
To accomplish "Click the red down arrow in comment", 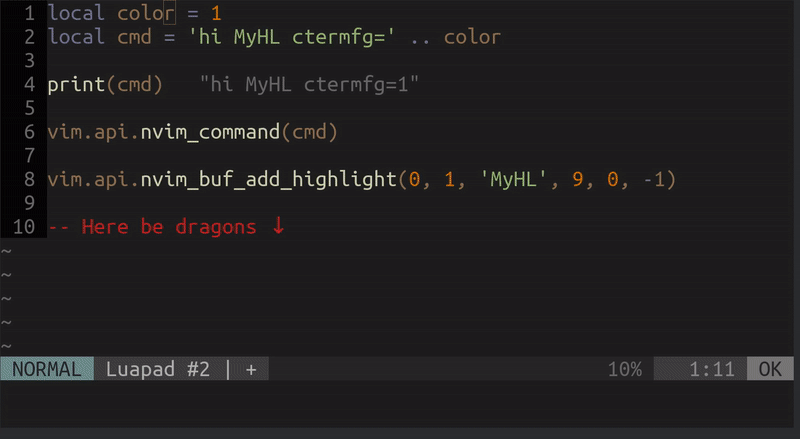I will [x=278, y=225].
